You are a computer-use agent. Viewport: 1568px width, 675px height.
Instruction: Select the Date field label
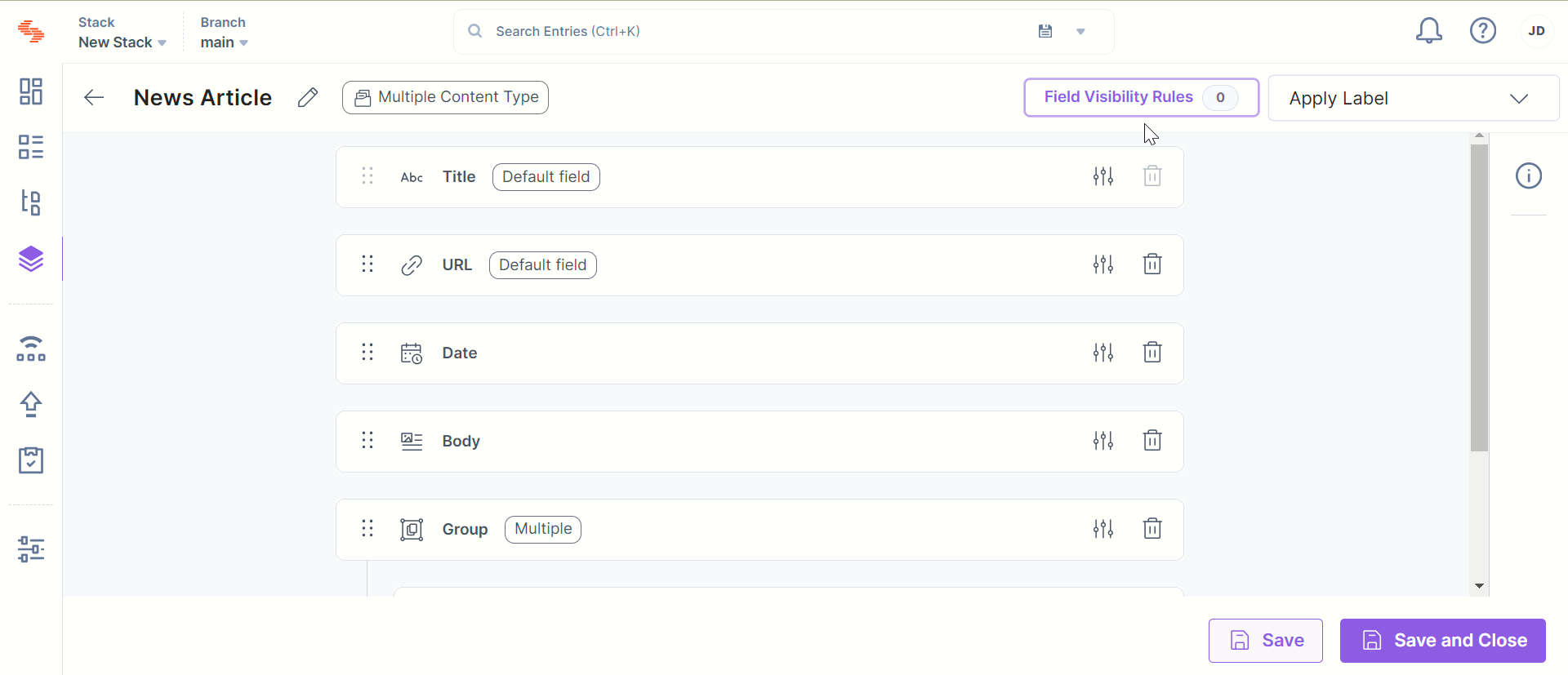click(x=460, y=353)
